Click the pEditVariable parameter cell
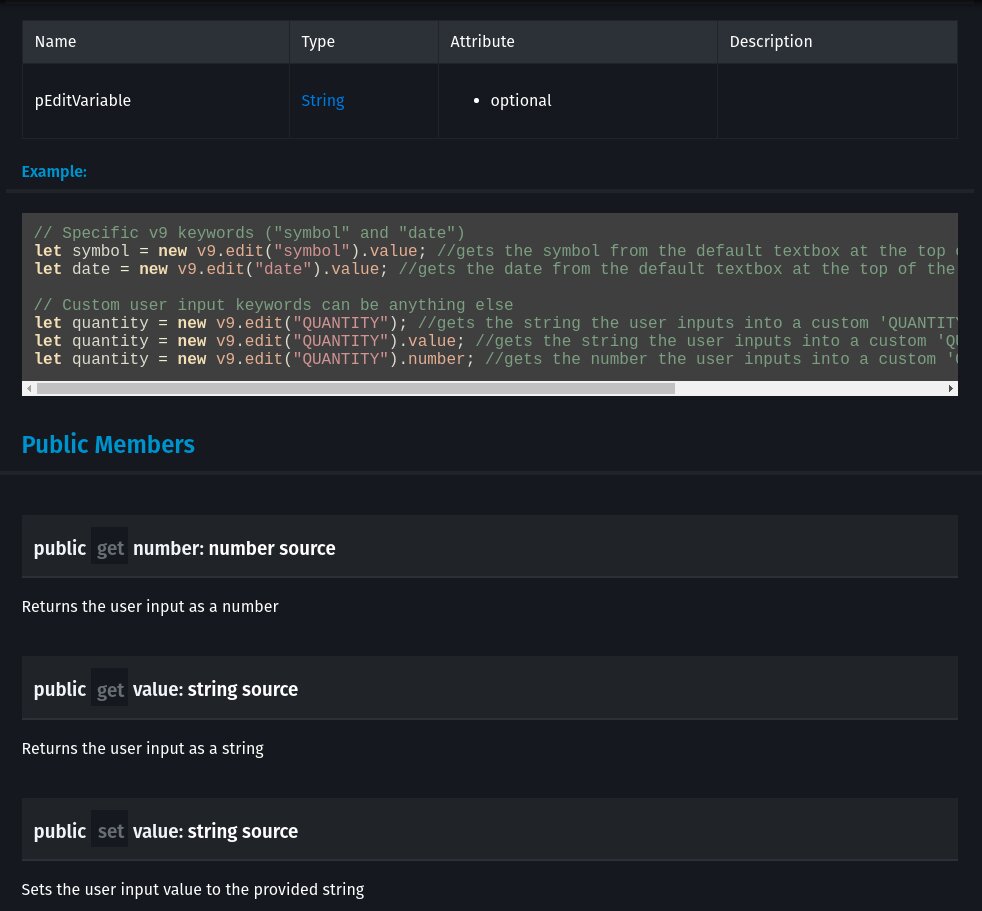 [83, 101]
